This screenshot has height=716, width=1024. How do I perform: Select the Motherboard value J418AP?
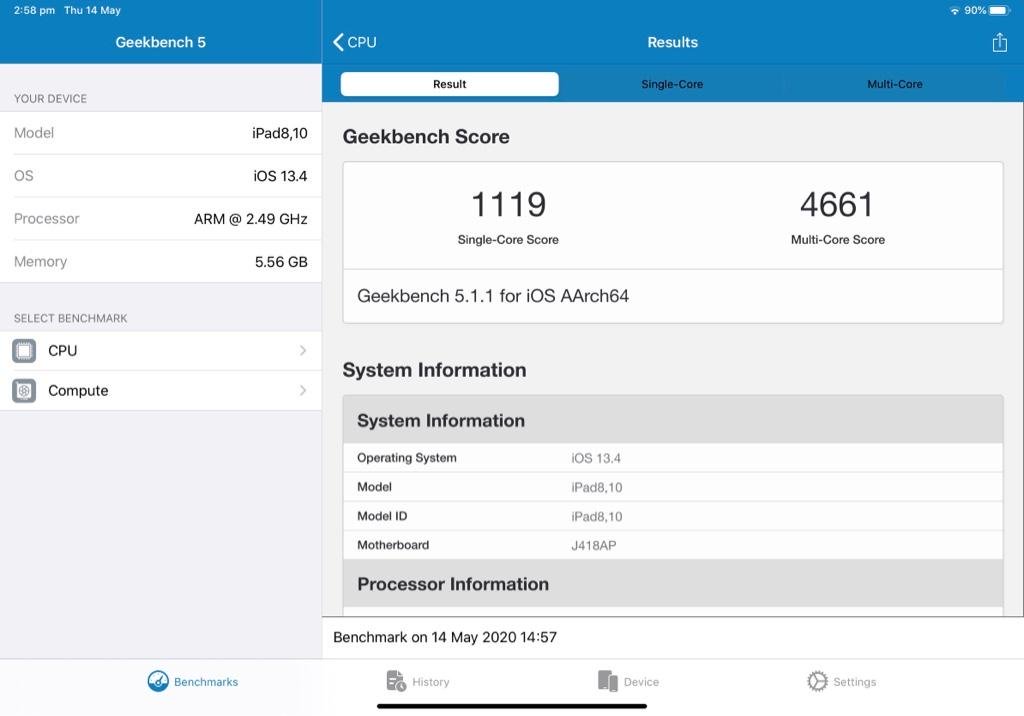pyautogui.click(x=594, y=545)
